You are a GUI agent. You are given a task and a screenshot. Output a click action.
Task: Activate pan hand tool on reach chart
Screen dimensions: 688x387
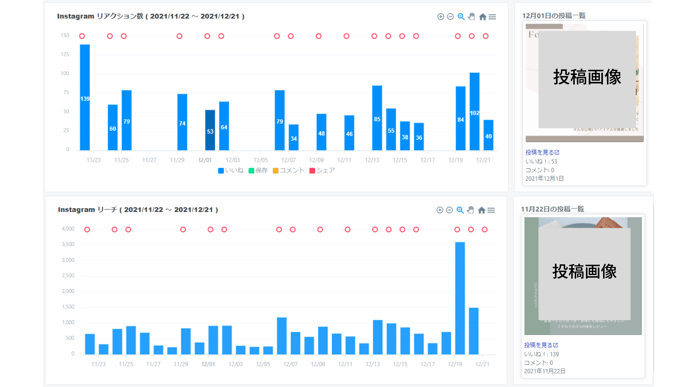471,210
